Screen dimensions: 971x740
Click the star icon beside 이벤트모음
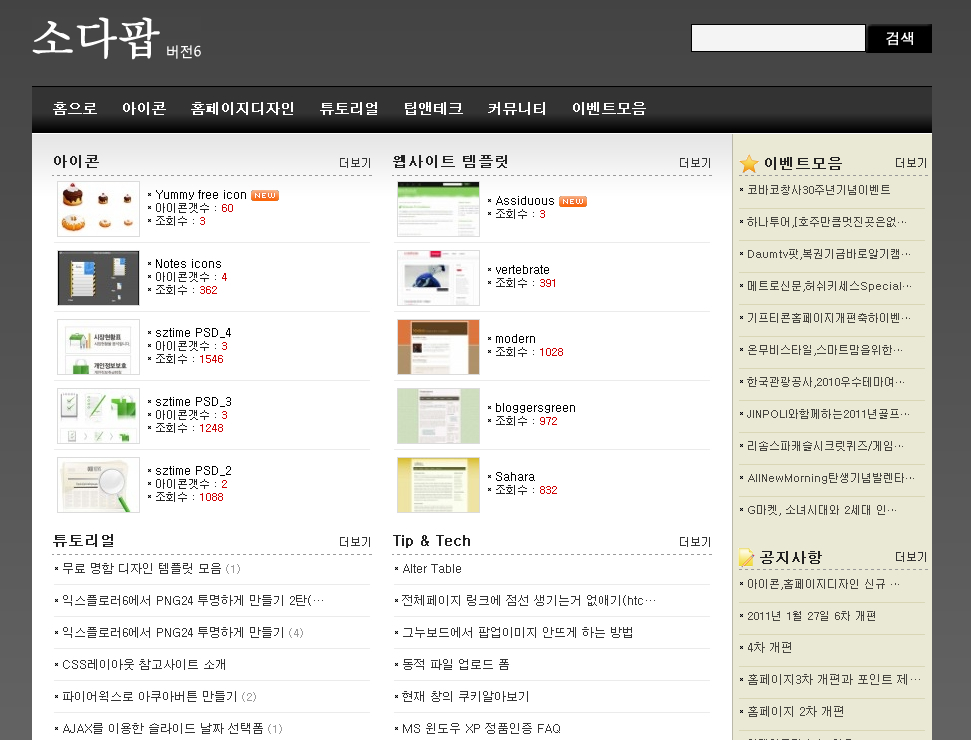click(749, 163)
